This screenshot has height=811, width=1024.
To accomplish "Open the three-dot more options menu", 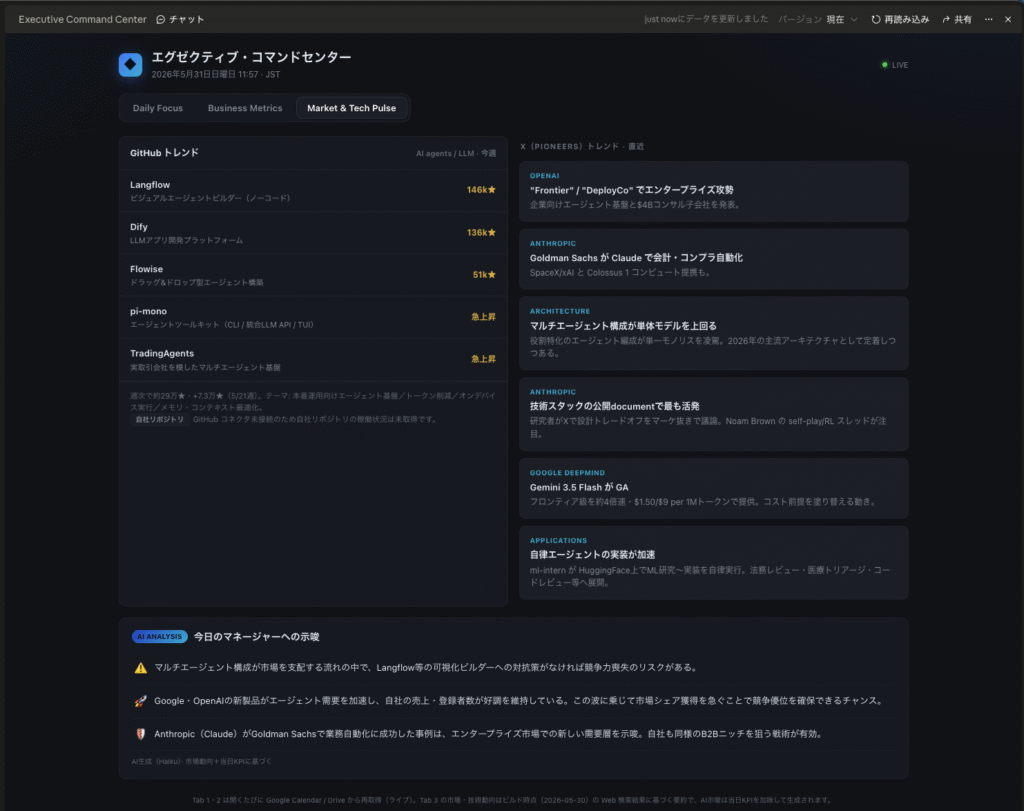I will click(x=989, y=20).
